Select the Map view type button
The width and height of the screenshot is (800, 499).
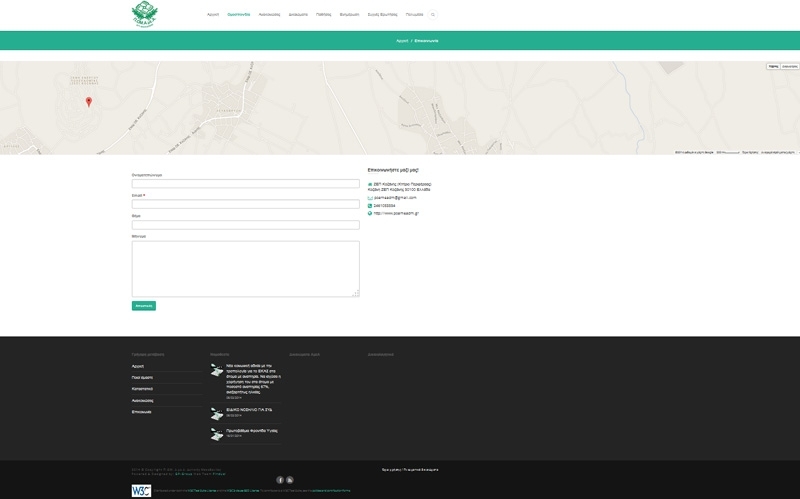[x=773, y=66]
